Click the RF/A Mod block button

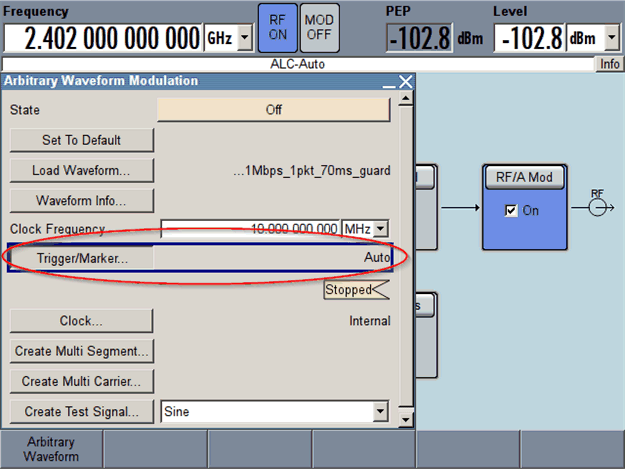coord(524,177)
